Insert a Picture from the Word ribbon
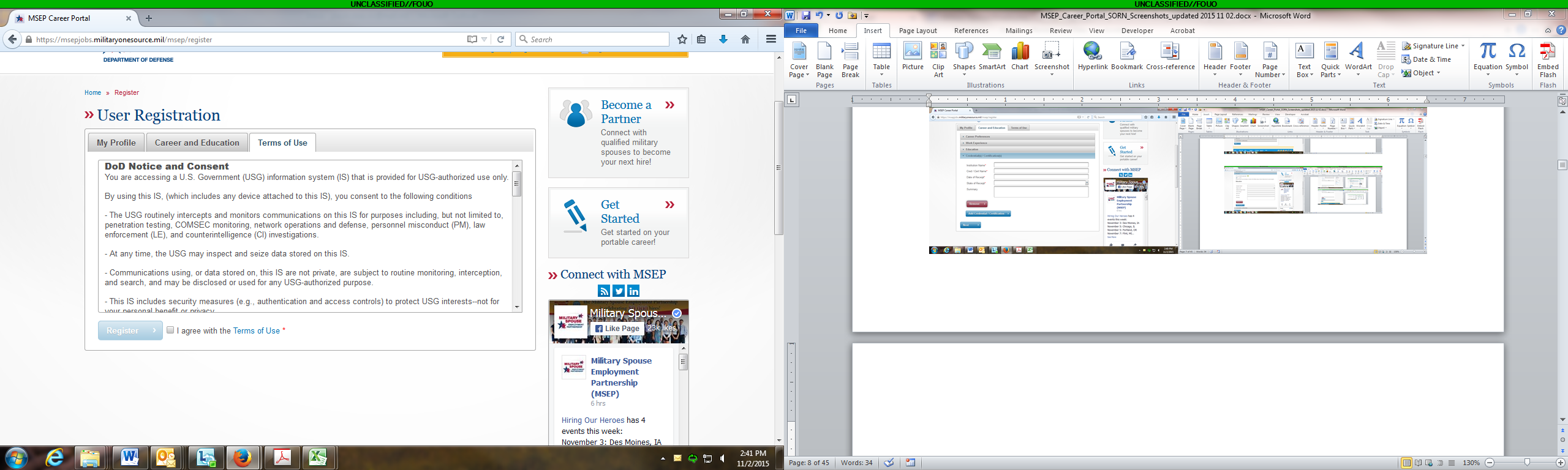 click(x=913, y=56)
